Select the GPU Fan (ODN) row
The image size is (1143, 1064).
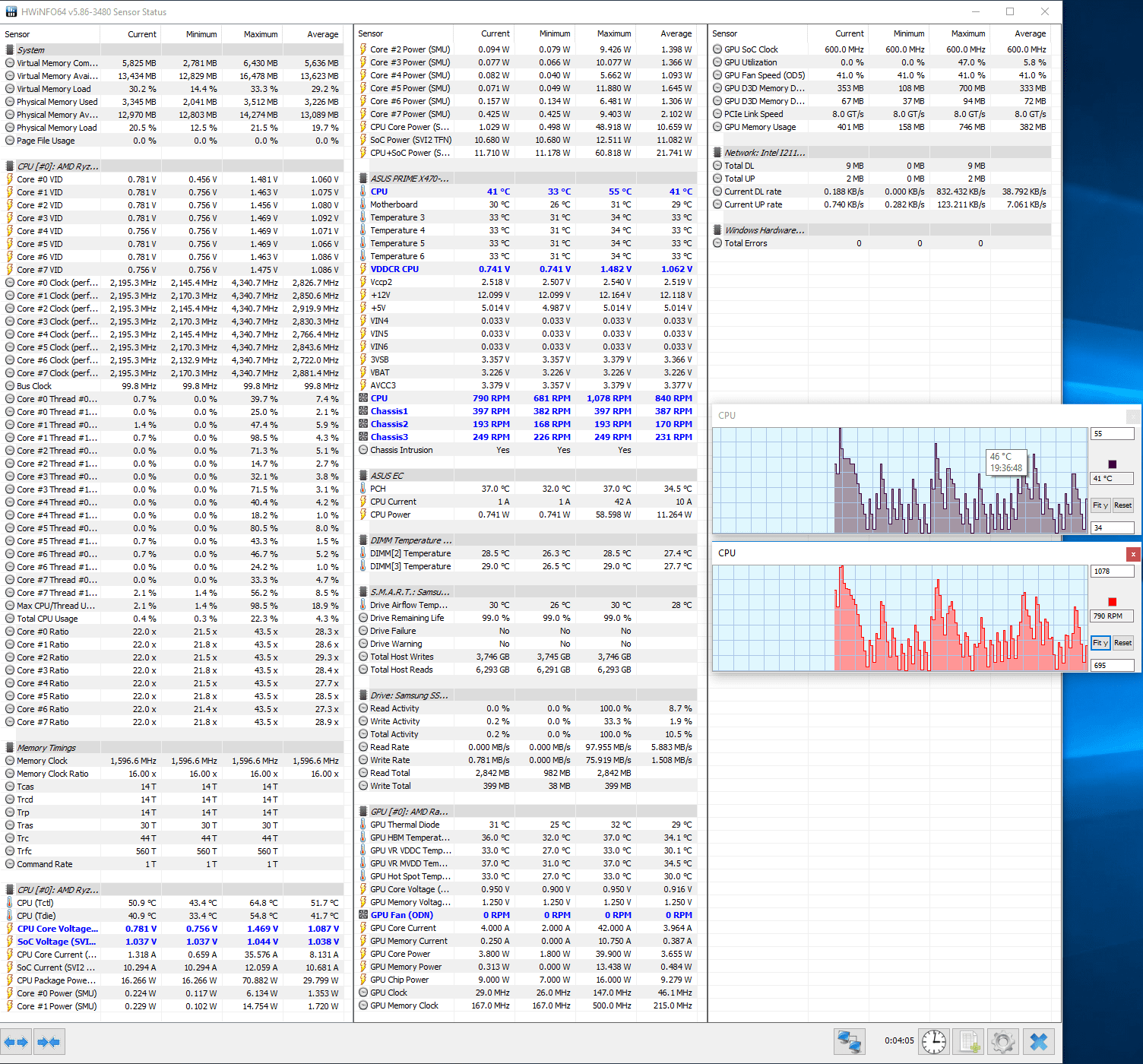[x=527, y=915]
